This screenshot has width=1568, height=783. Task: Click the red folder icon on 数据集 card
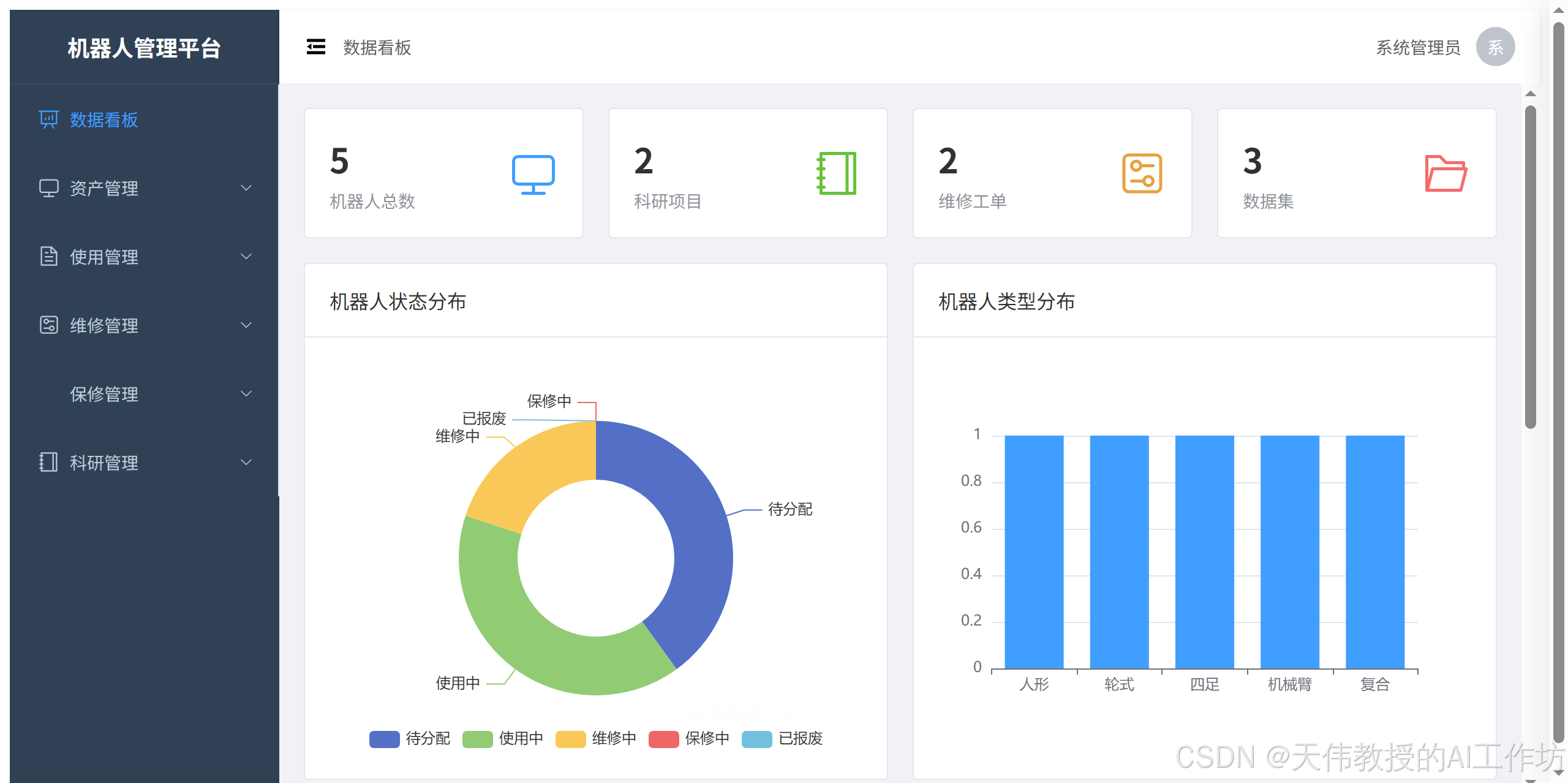[x=1446, y=173]
